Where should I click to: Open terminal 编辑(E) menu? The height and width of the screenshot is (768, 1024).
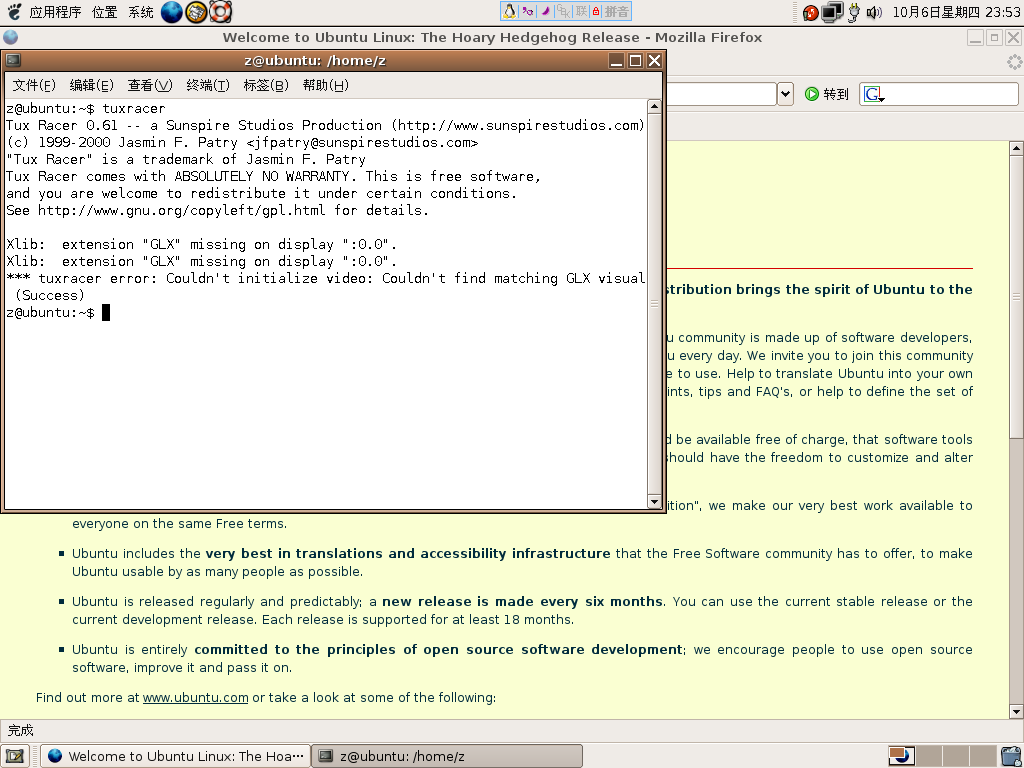[91, 85]
